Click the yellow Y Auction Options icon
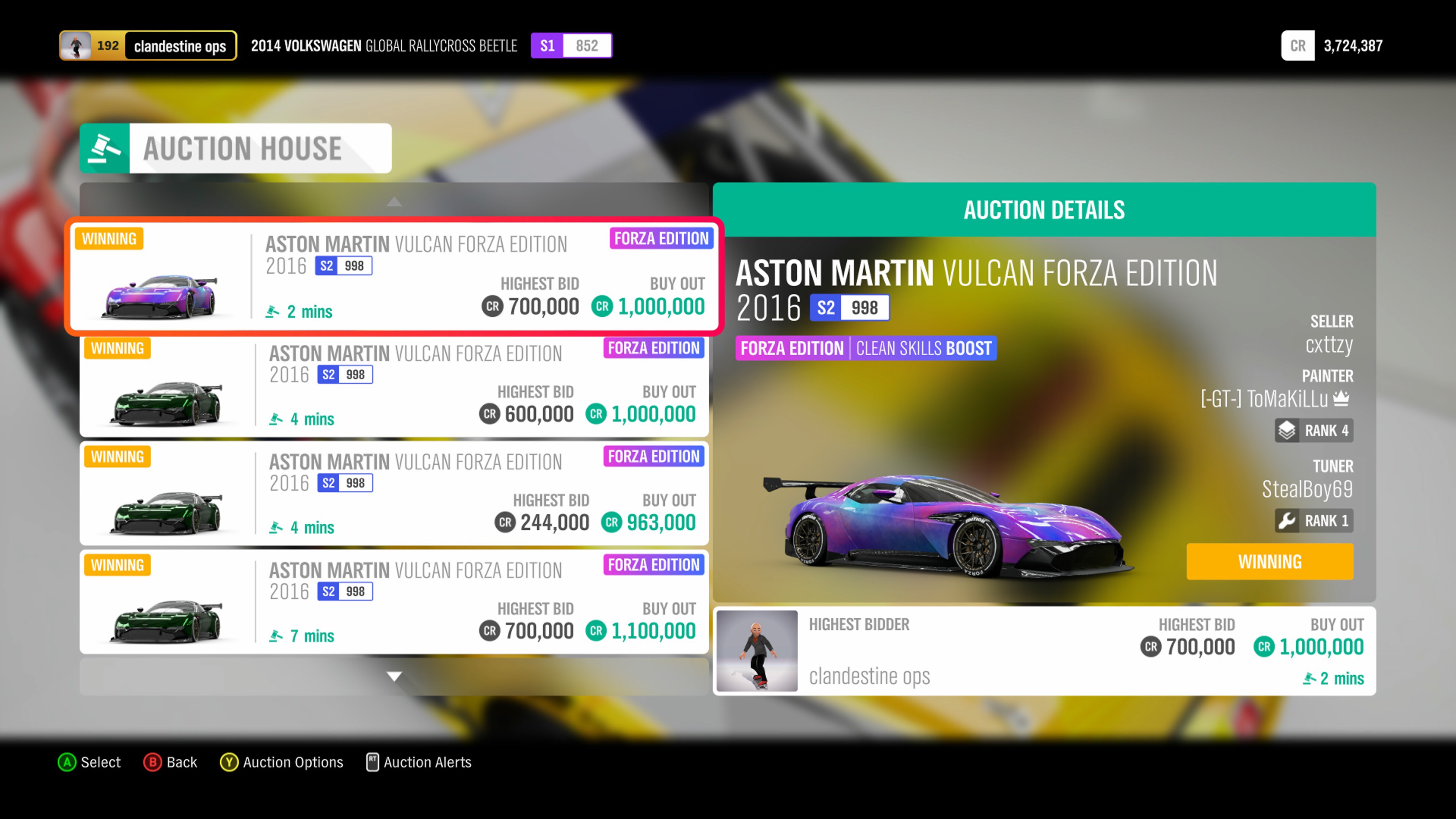This screenshot has height=819, width=1456. point(229,762)
